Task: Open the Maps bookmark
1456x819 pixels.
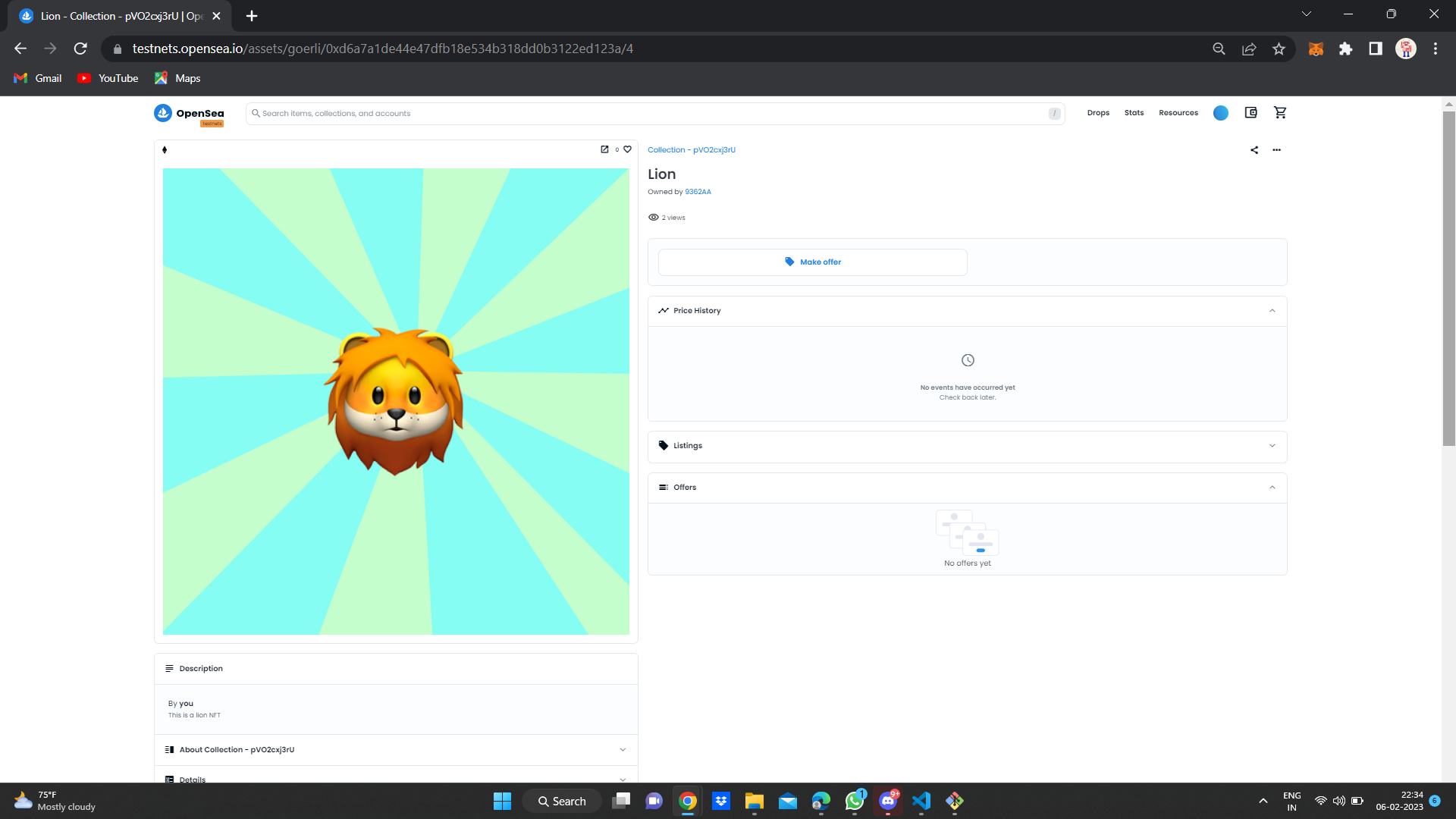Action: [177, 78]
